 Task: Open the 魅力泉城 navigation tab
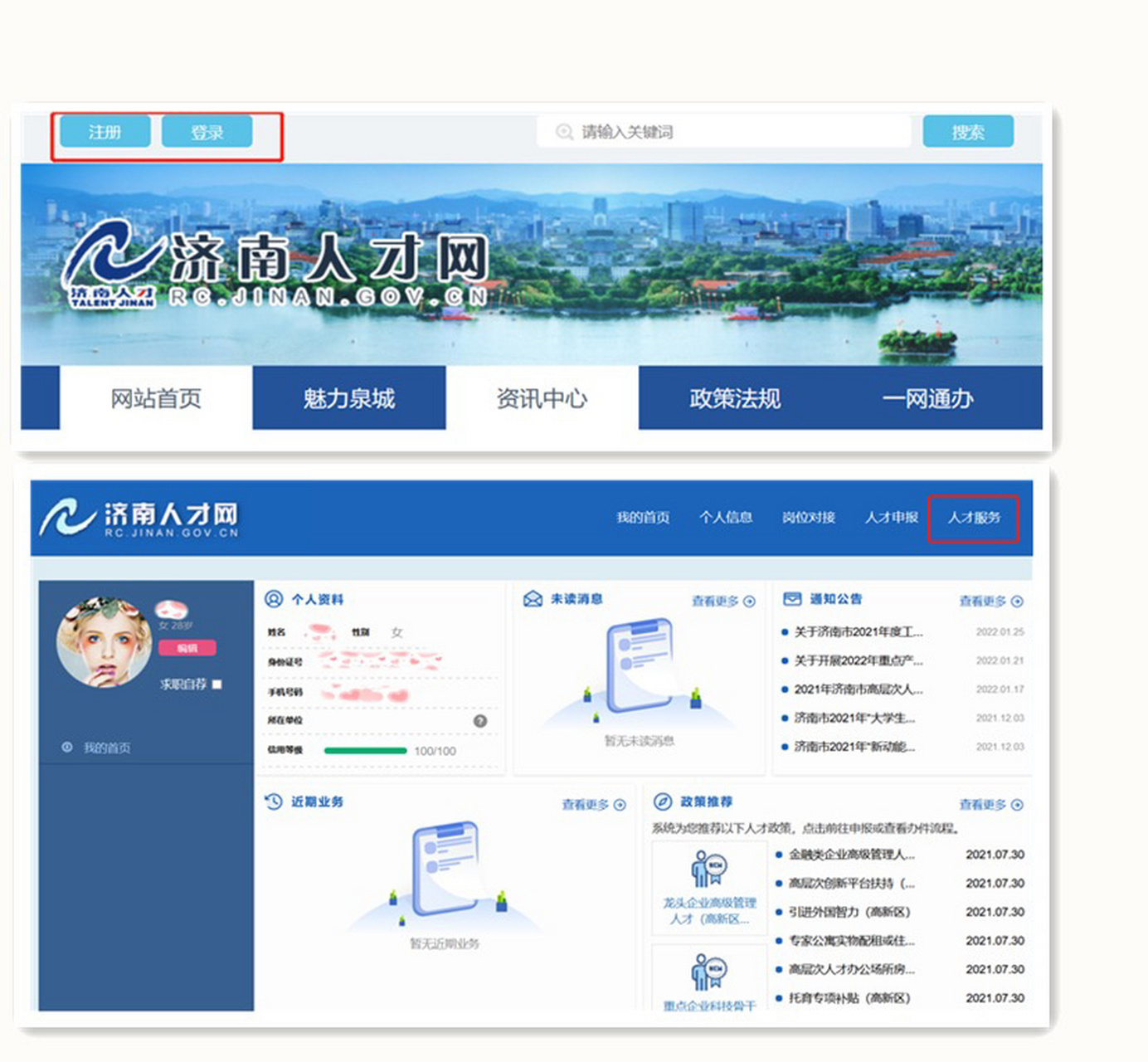click(x=349, y=398)
